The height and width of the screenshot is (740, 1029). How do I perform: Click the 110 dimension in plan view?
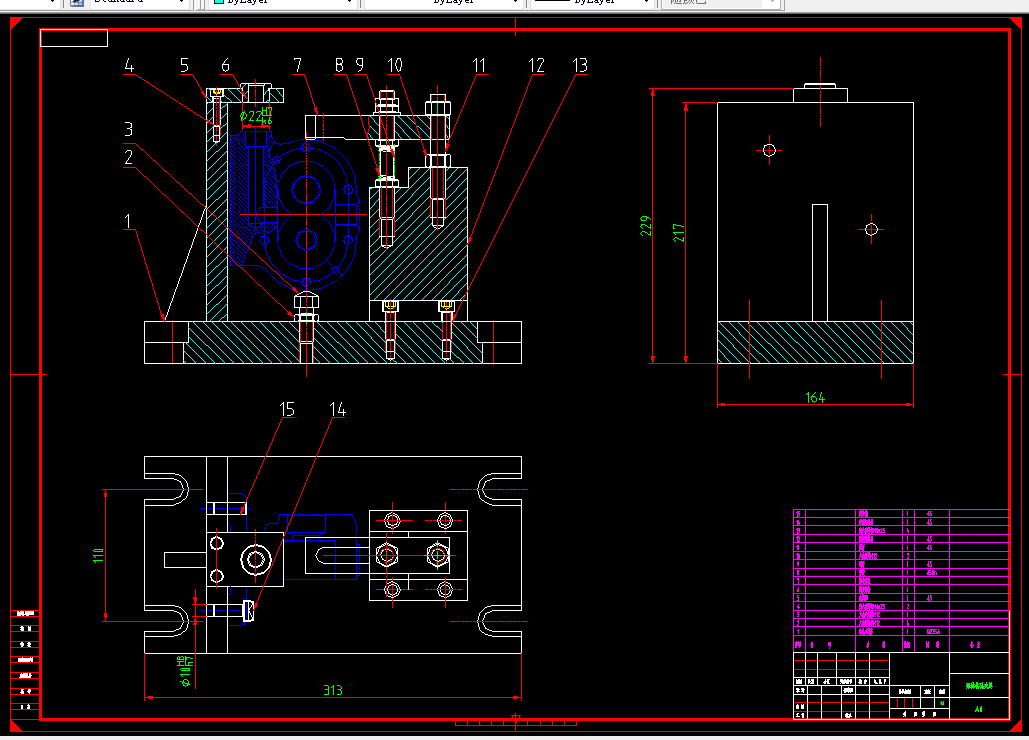(98, 555)
